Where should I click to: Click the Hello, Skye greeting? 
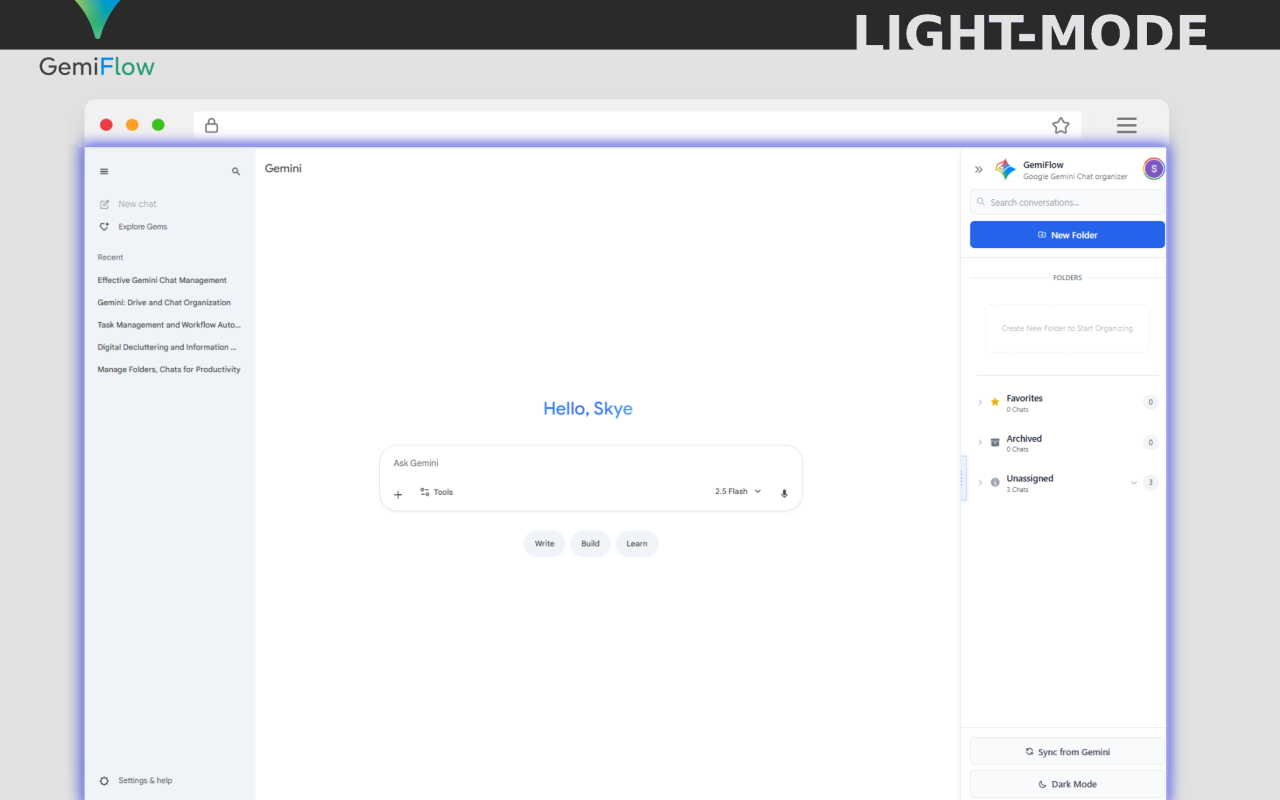[588, 408]
